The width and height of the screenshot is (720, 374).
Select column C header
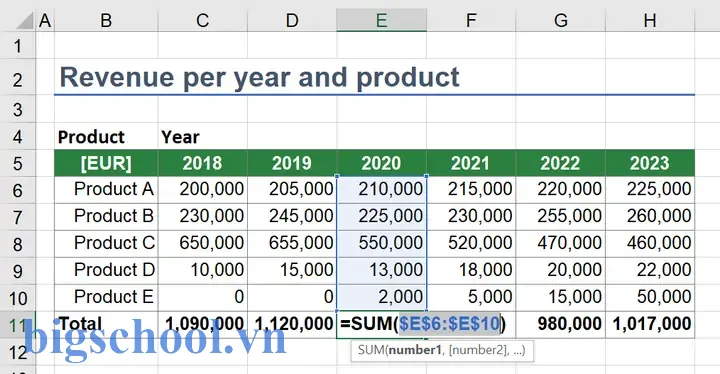[x=202, y=21]
